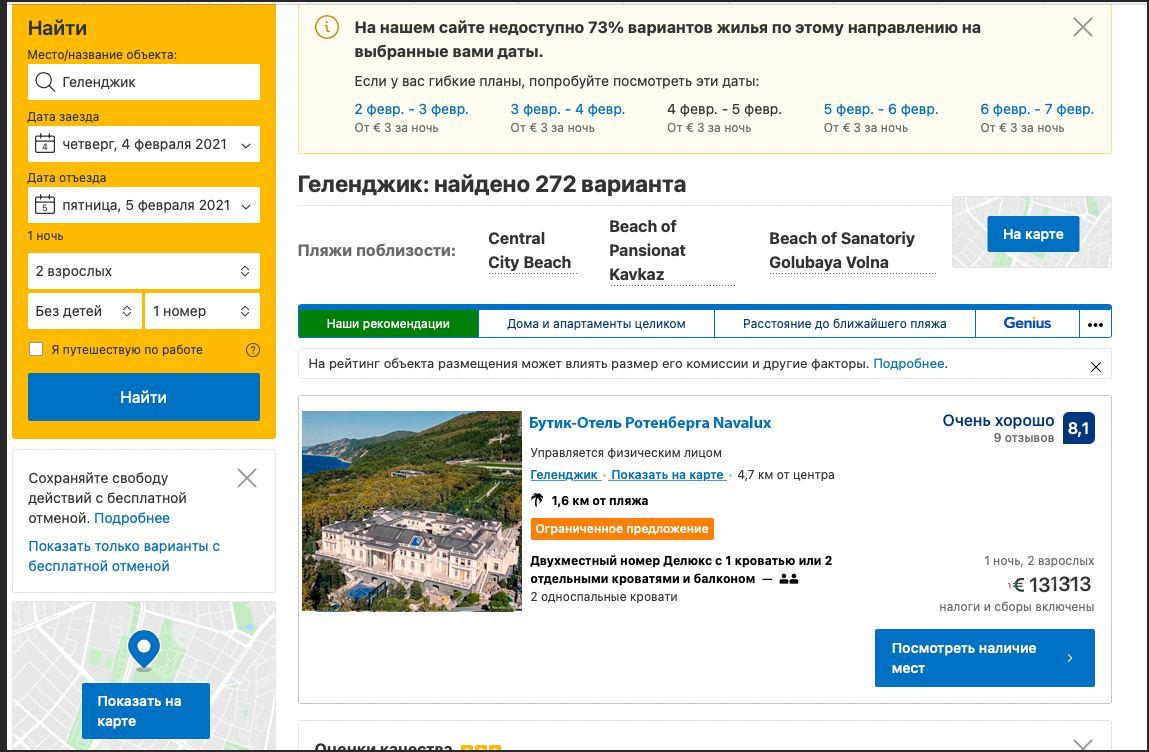Open 'Бутик-Отель Ротенберга Navalux' title link
Screen dimensions: 1149x752
[650, 423]
